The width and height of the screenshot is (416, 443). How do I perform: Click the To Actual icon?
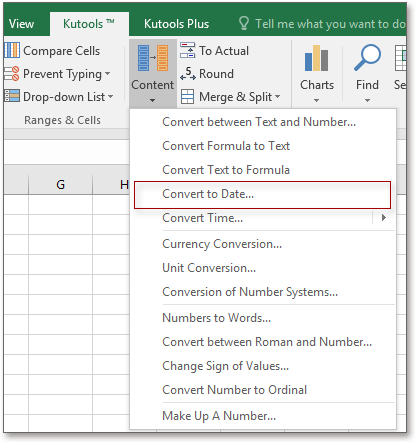pyautogui.click(x=188, y=50)
